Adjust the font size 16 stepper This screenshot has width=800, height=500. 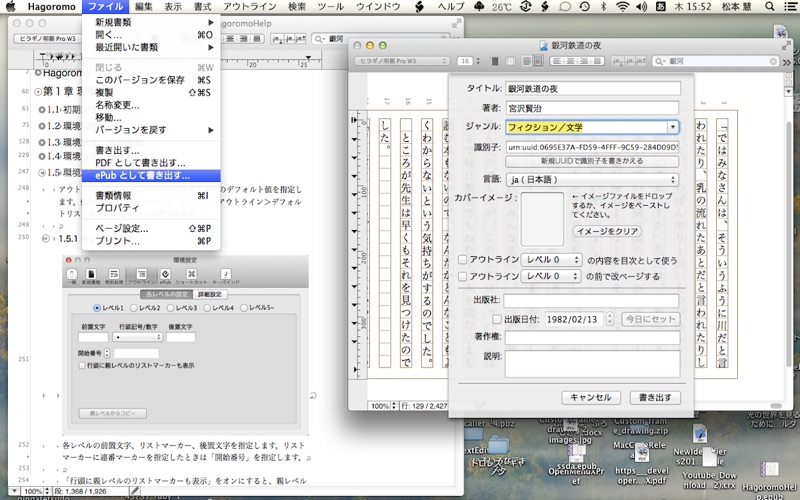[x=479, y=61]
